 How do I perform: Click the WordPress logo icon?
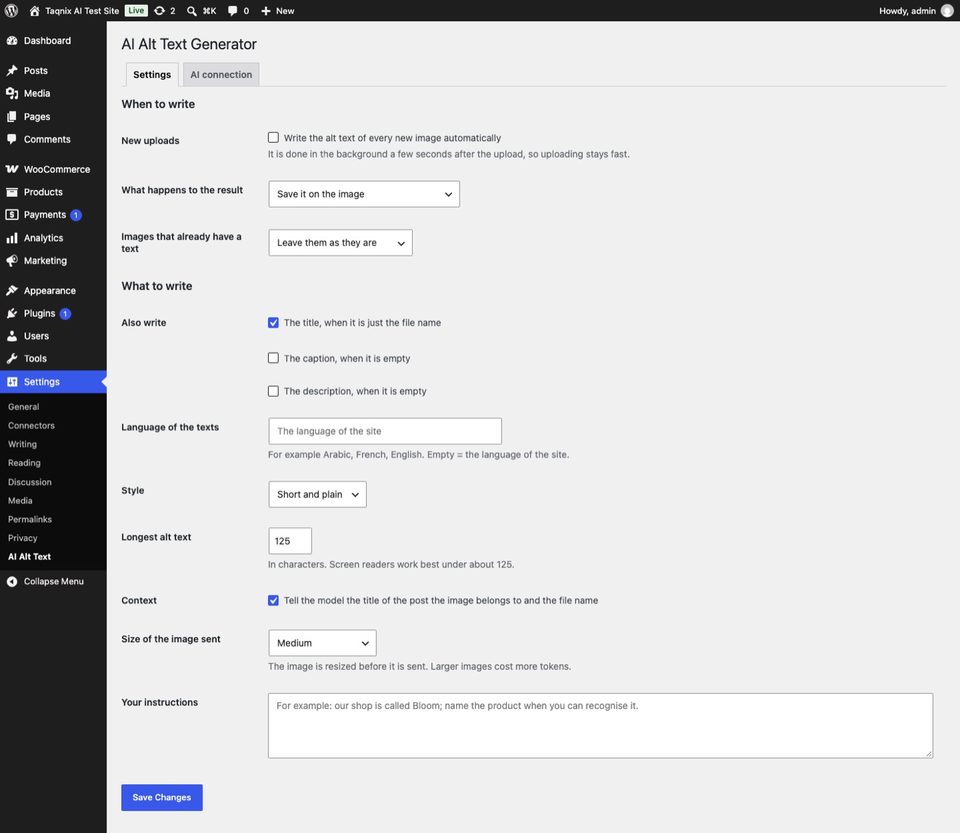pos(11,10)
